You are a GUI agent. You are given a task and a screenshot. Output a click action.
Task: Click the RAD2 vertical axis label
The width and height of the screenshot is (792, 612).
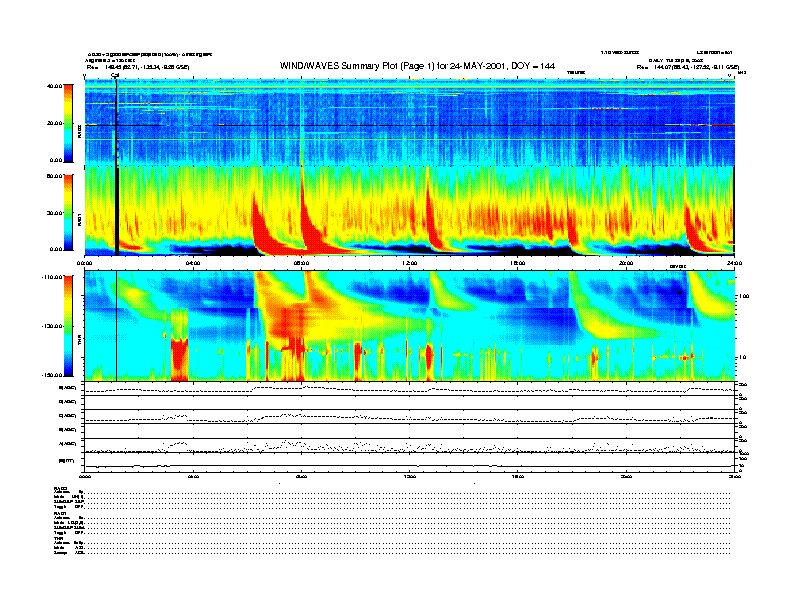79,132
